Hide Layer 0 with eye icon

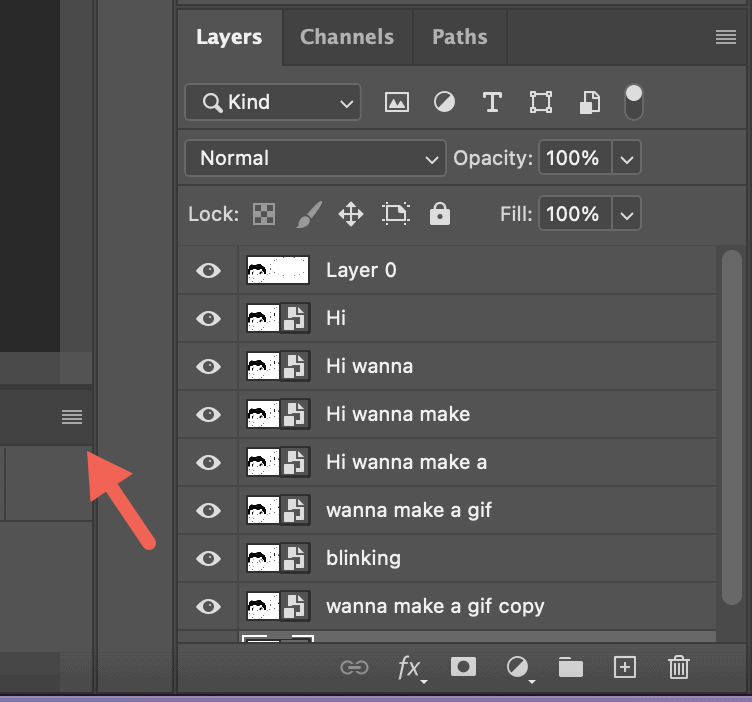(208, 270)
